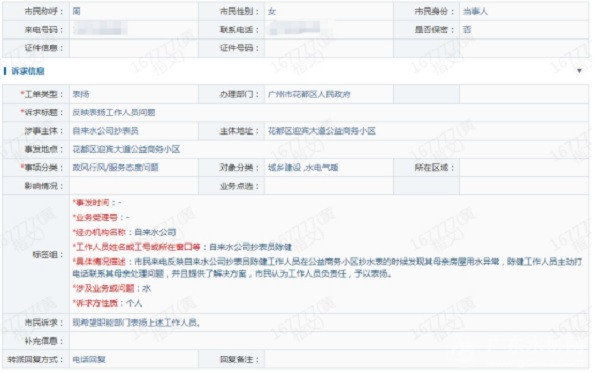Click the 是否保密 field showing 否

tap(524, 29)
